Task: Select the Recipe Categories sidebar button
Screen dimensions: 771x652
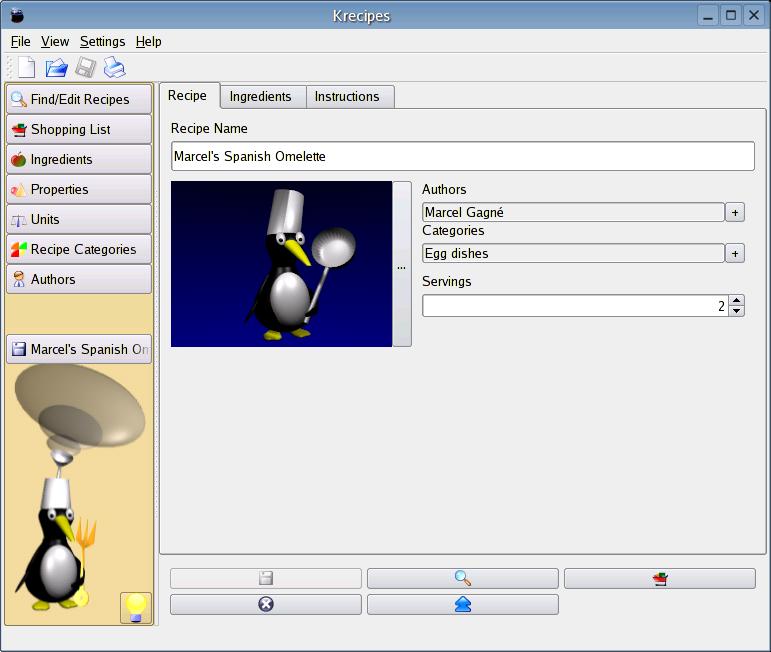Action: (79, 249)
